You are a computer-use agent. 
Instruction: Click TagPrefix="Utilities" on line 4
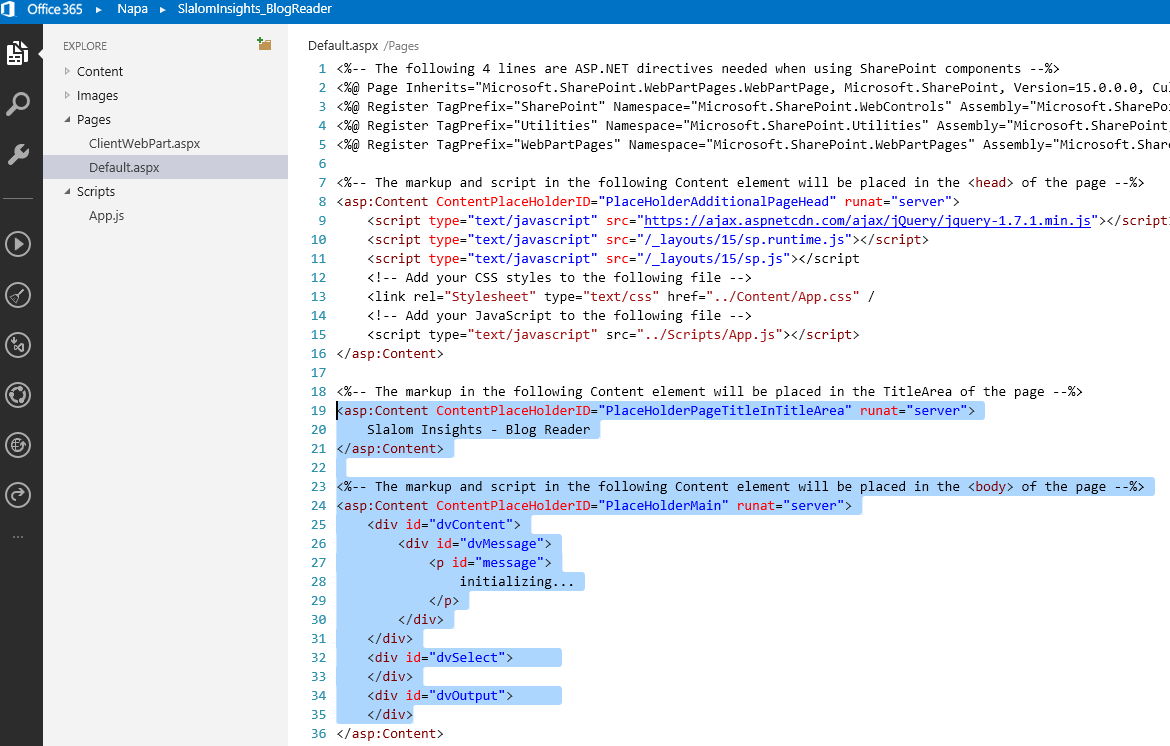point(516,125)
